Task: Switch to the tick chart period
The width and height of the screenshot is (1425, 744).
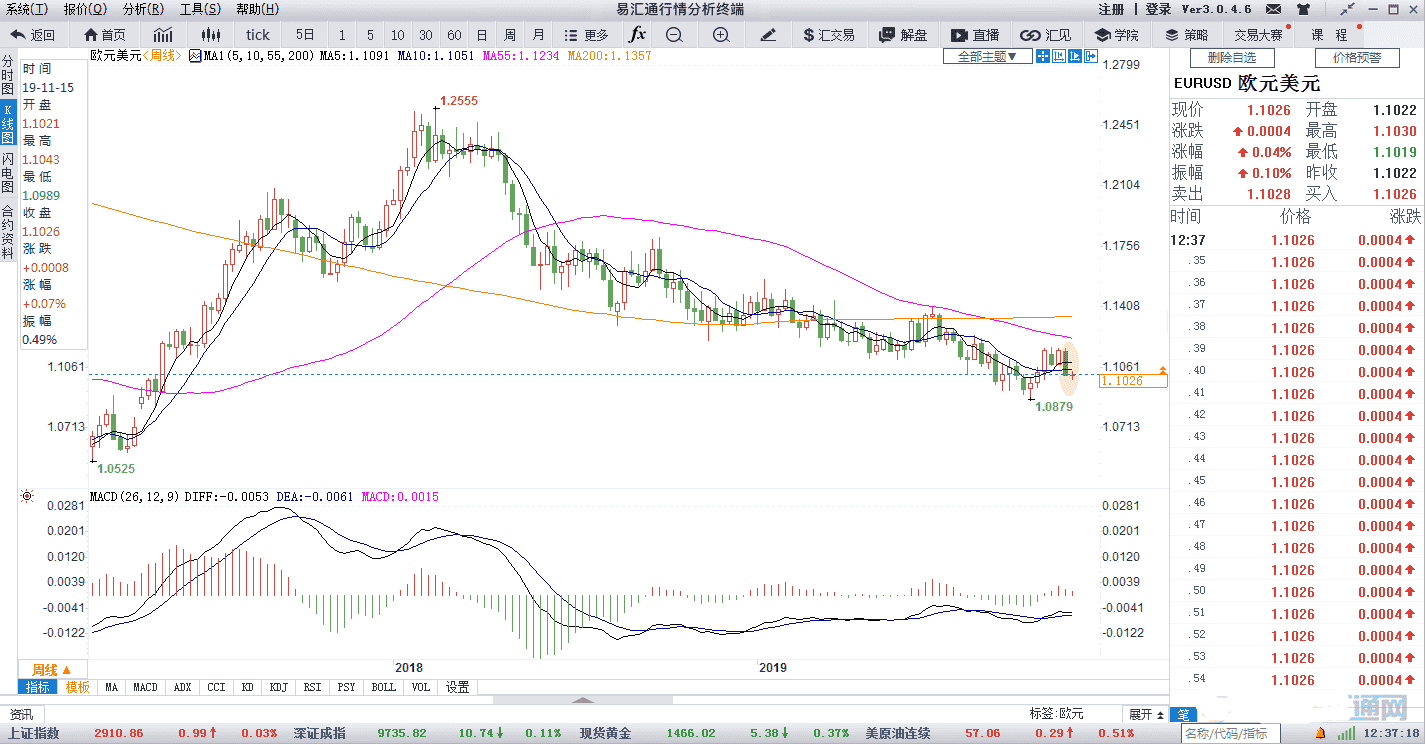Action: (258, 35)
